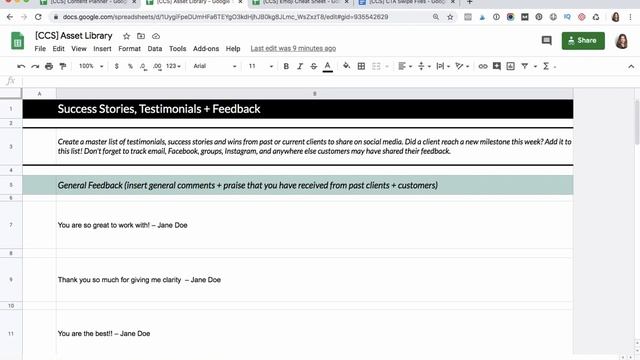Image resolution: width=640 pixels, height=360 pixels.
Task: Decrease decimal places icon
Action: click(143, 66)
